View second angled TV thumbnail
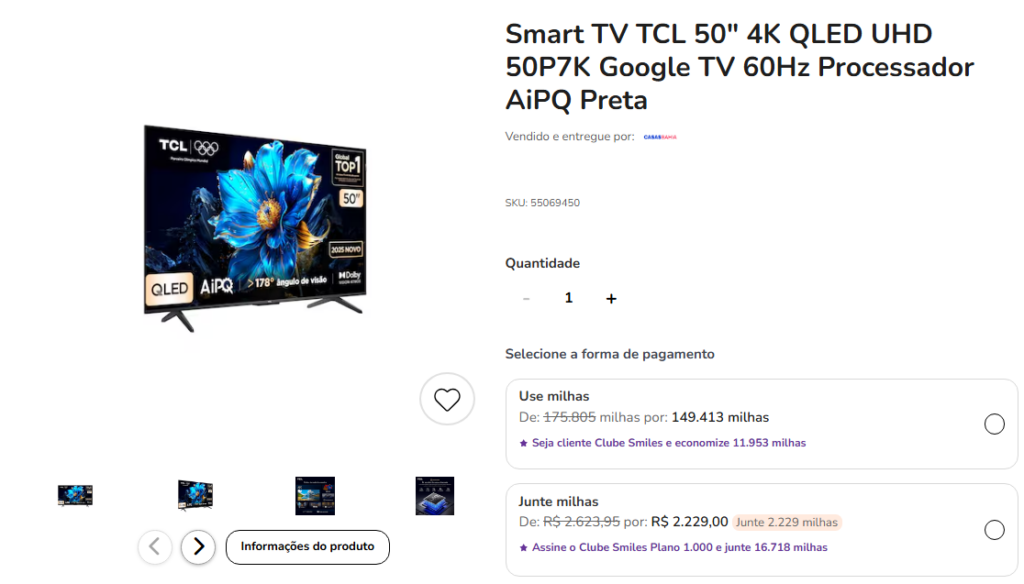1024x584 pixels. coord(195,495)
